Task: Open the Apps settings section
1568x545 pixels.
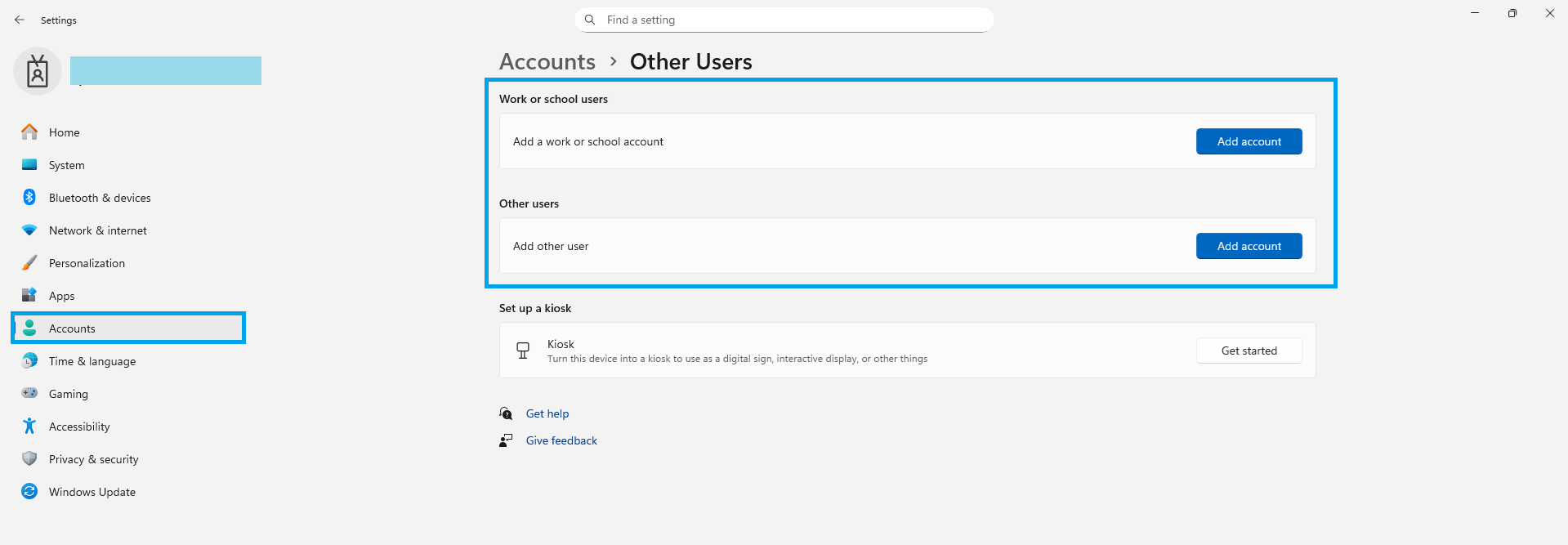Action: pos(61,296)
